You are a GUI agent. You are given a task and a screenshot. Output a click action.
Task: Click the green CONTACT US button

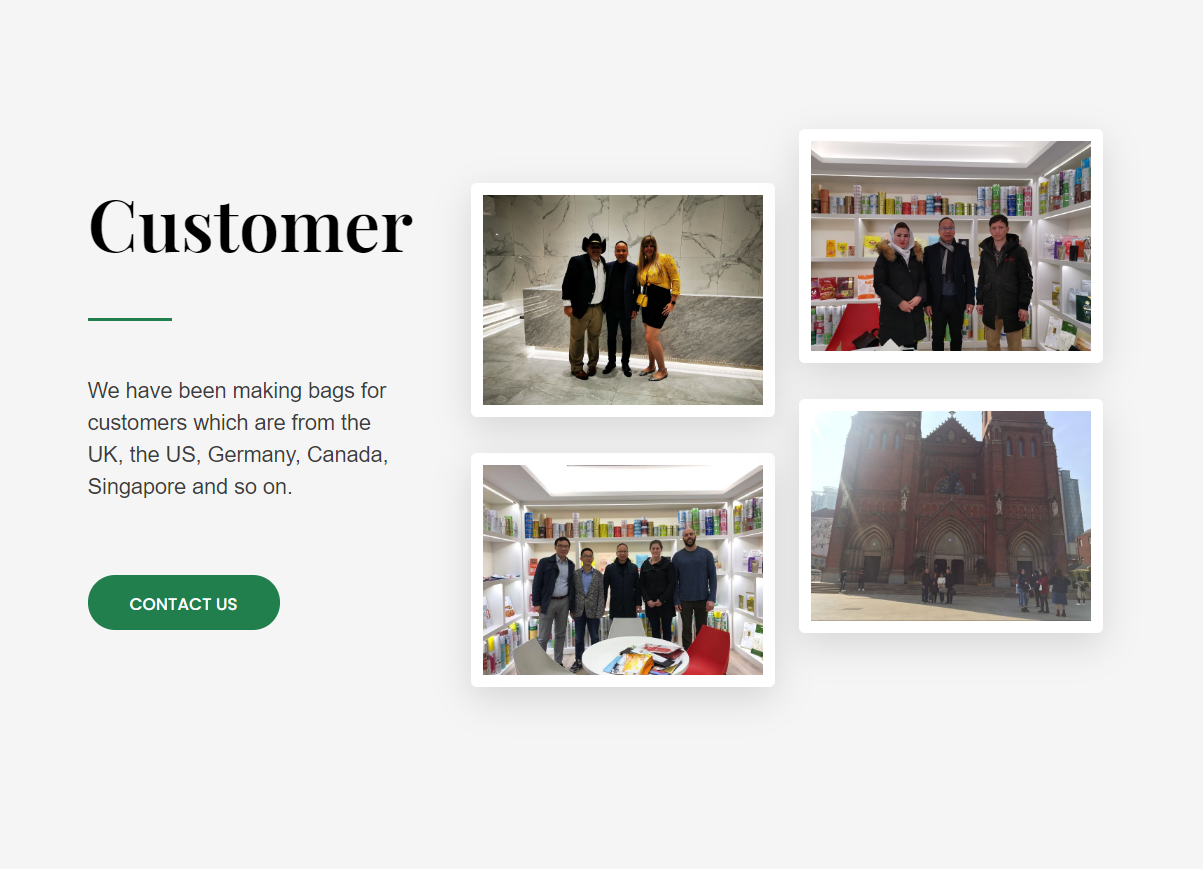(x=184, y=603)
